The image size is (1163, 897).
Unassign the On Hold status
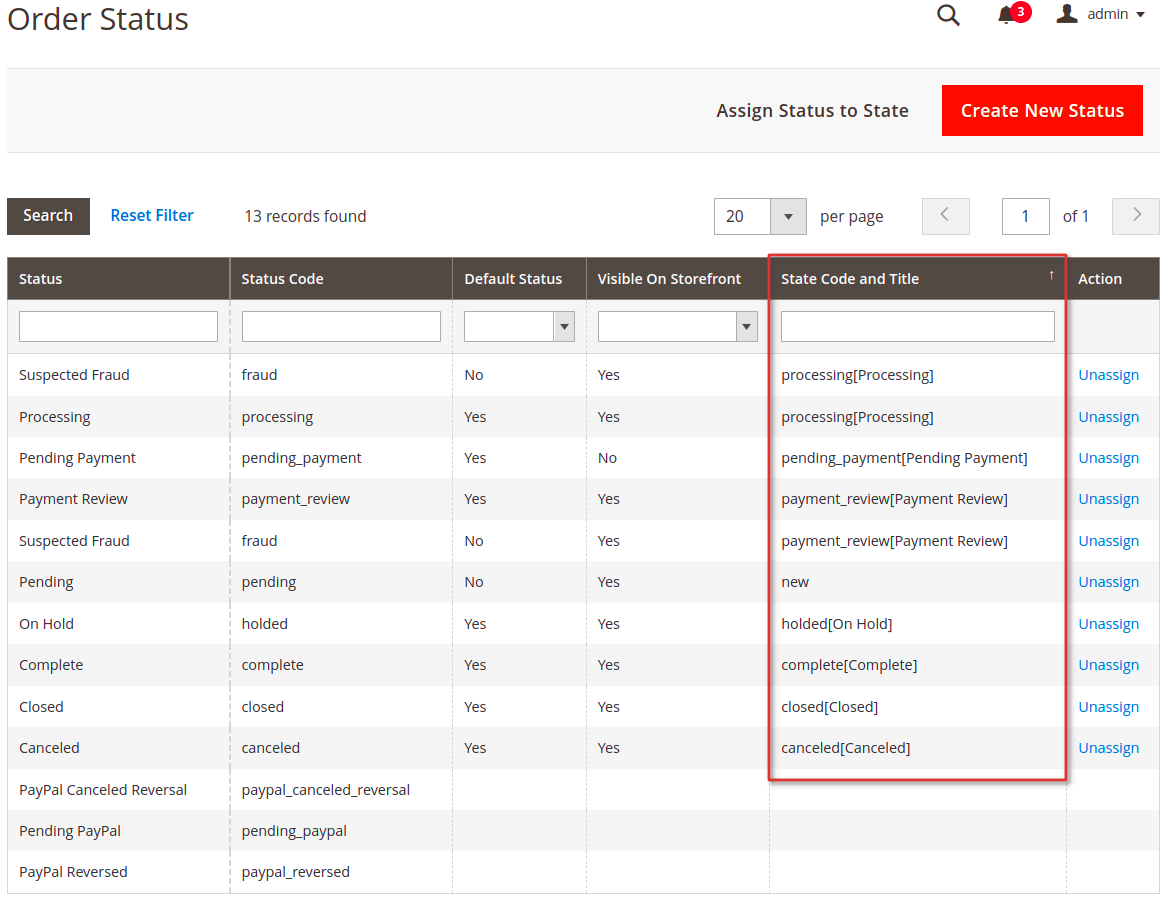pyautogui.click(x=1108, y=624)
